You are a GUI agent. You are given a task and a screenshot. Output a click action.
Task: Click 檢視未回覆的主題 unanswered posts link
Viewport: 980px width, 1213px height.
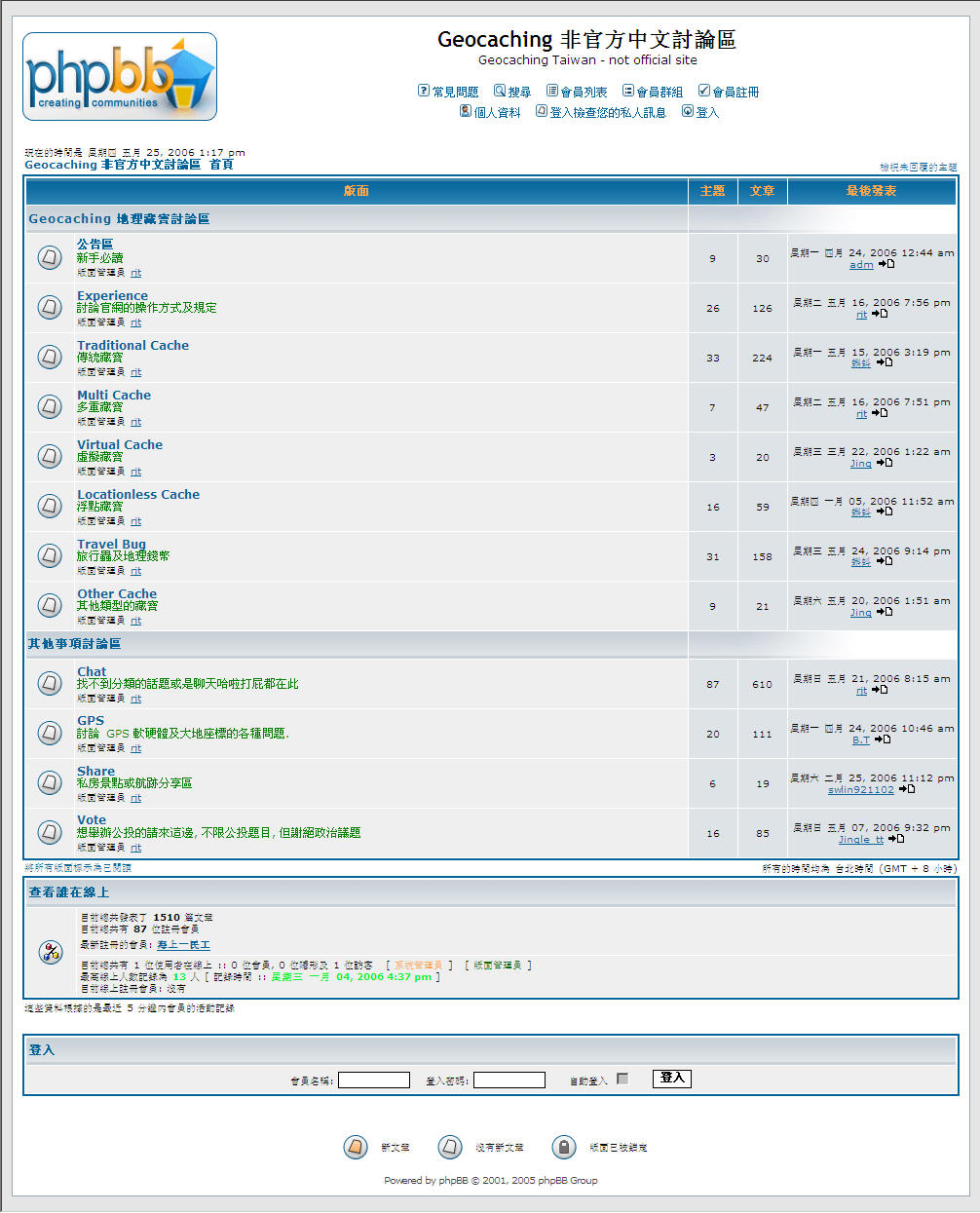tap(919, 168)
